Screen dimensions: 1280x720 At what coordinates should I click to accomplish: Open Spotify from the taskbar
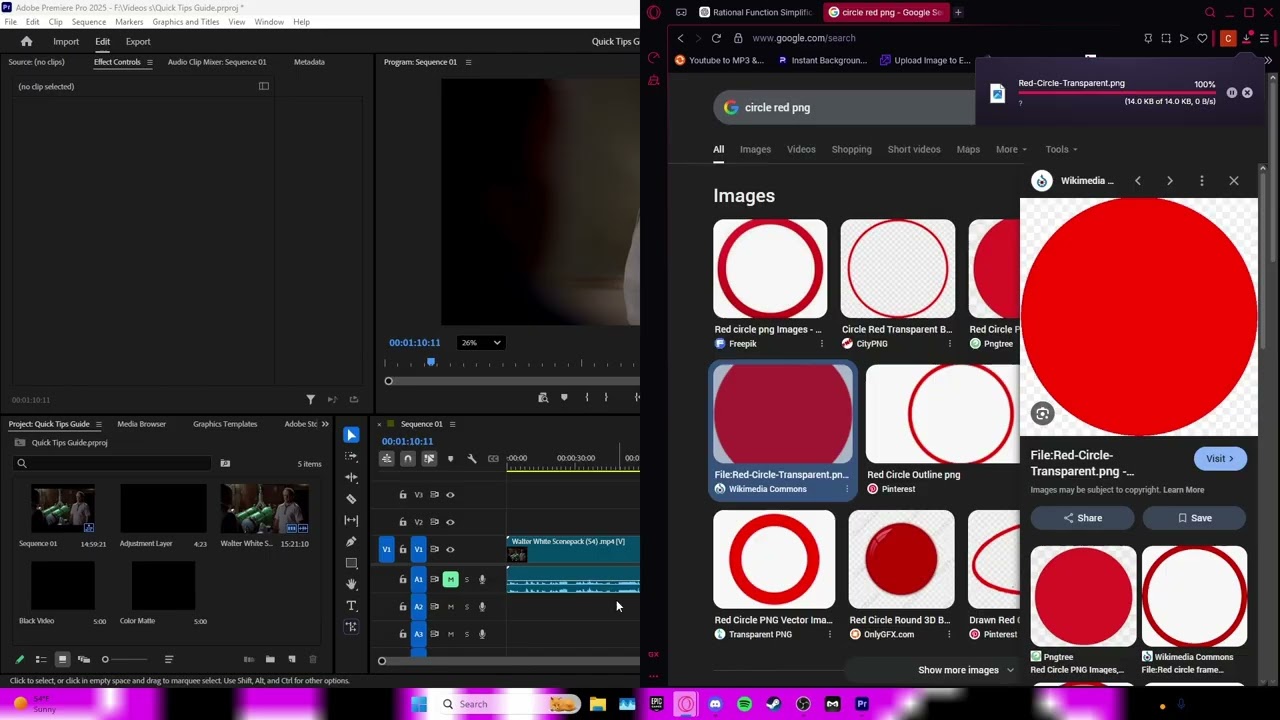(x=744, y=704)
